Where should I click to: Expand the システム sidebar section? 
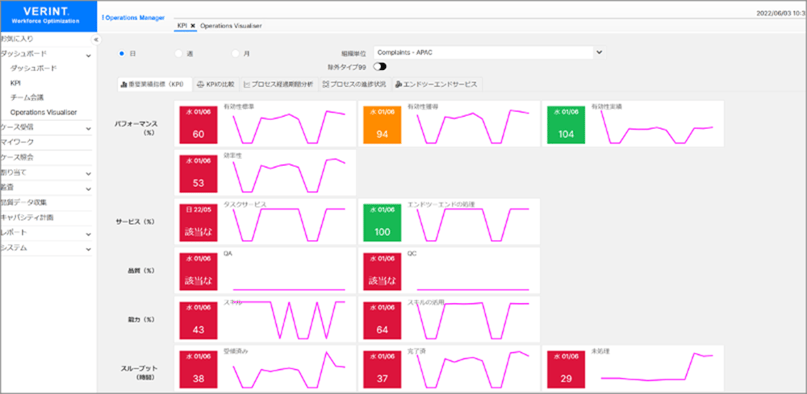click(x=89, y=248)
